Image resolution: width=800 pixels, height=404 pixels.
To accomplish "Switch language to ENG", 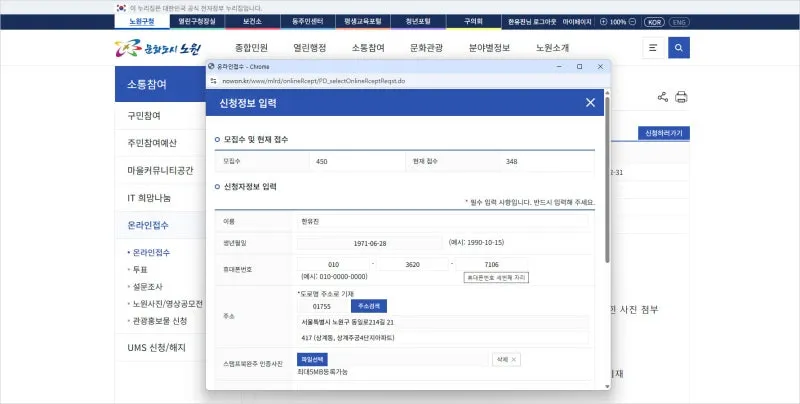I will coord(678,21).
